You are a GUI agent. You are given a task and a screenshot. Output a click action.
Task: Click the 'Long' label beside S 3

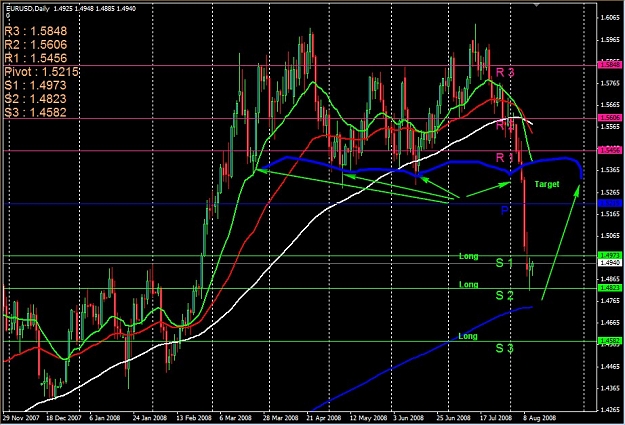[x=468, y=336]
